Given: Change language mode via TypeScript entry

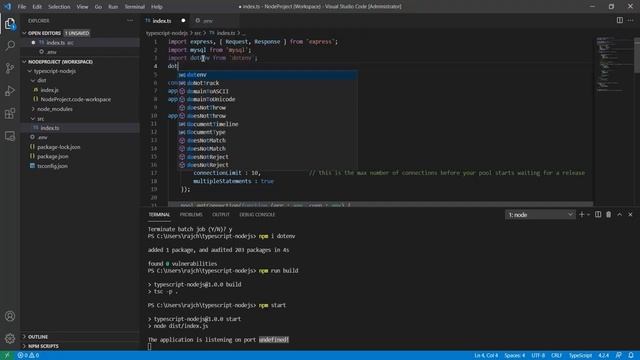Looking at the screenshot, I should coord(580,356).
